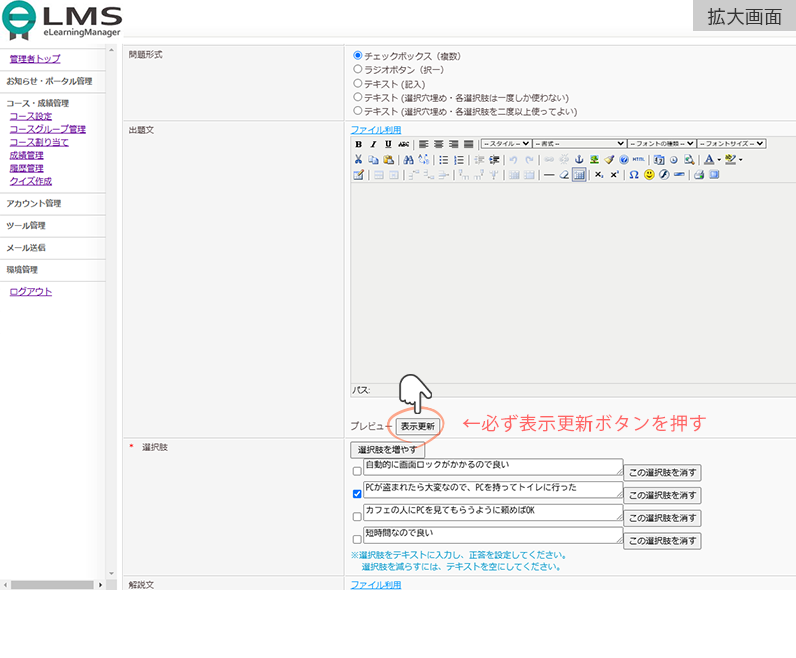
Task: Toggle underline formatting in editor
Action: click(388, 144)
